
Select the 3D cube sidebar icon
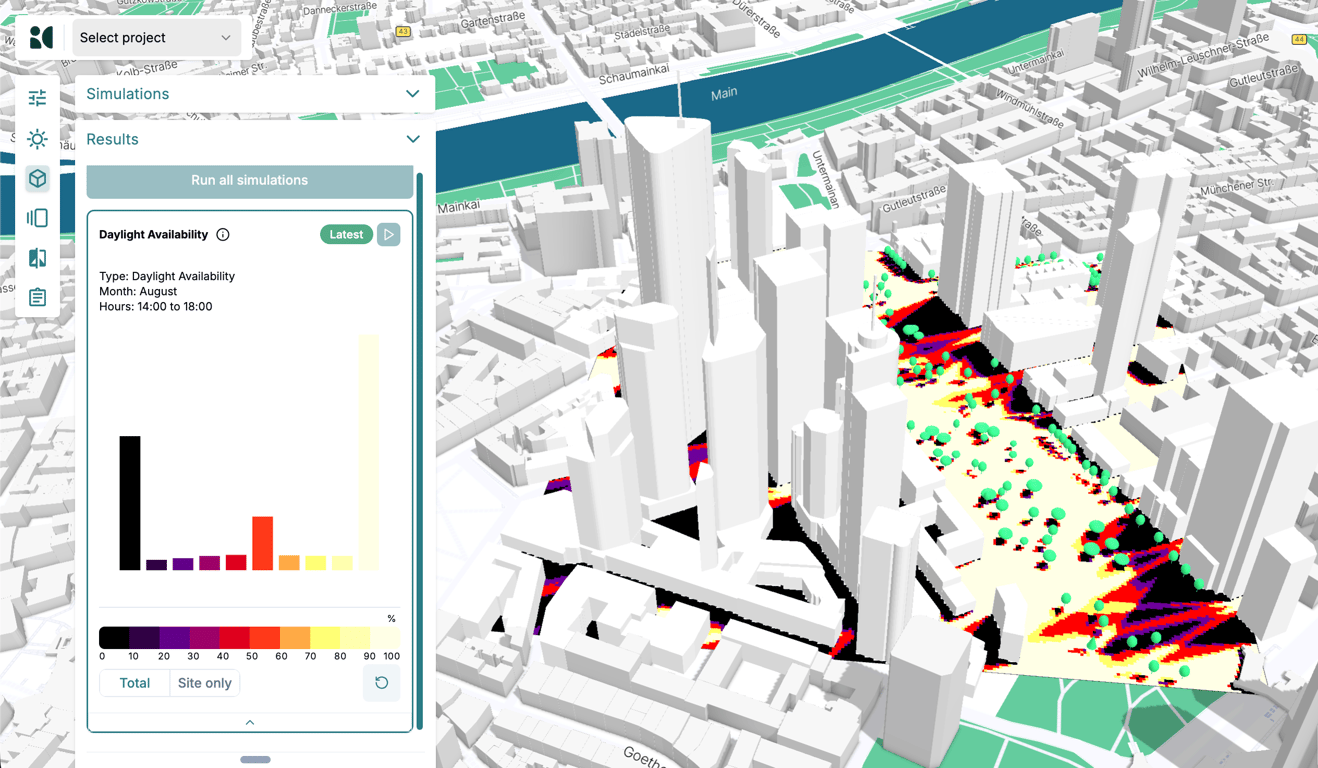[37, 179]
